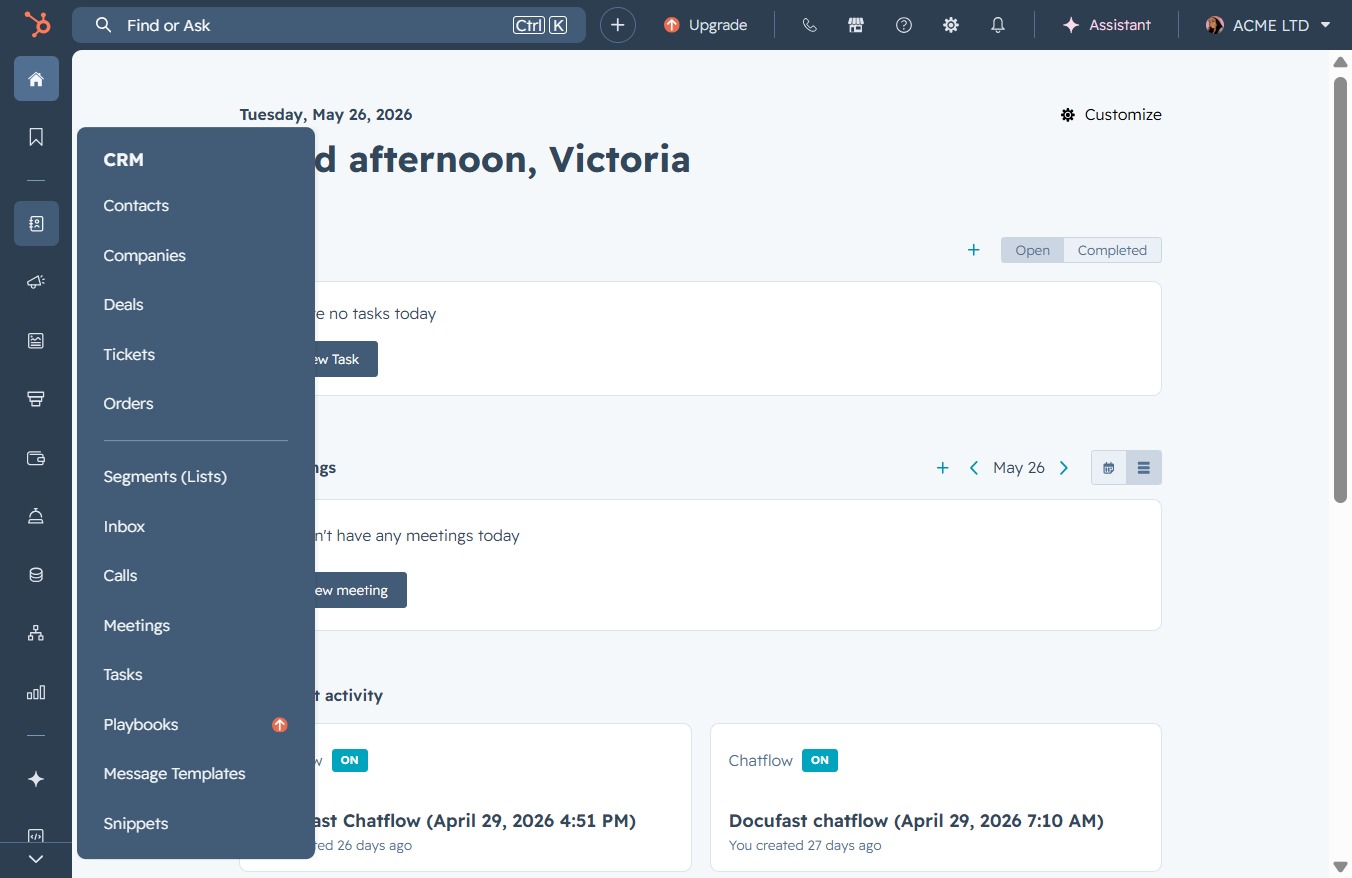Open the Settings gear icon
Screen dimensions: 1352x878
951,25
